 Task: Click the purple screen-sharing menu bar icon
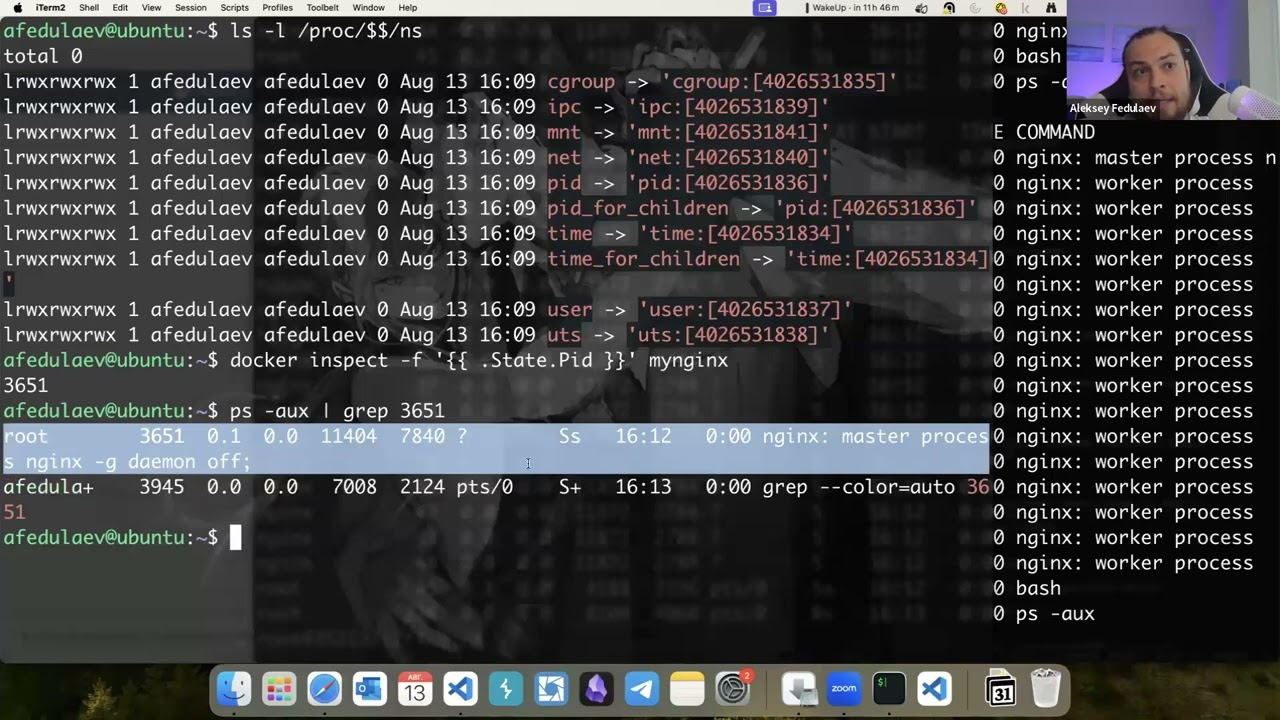(x=765, y=8)
